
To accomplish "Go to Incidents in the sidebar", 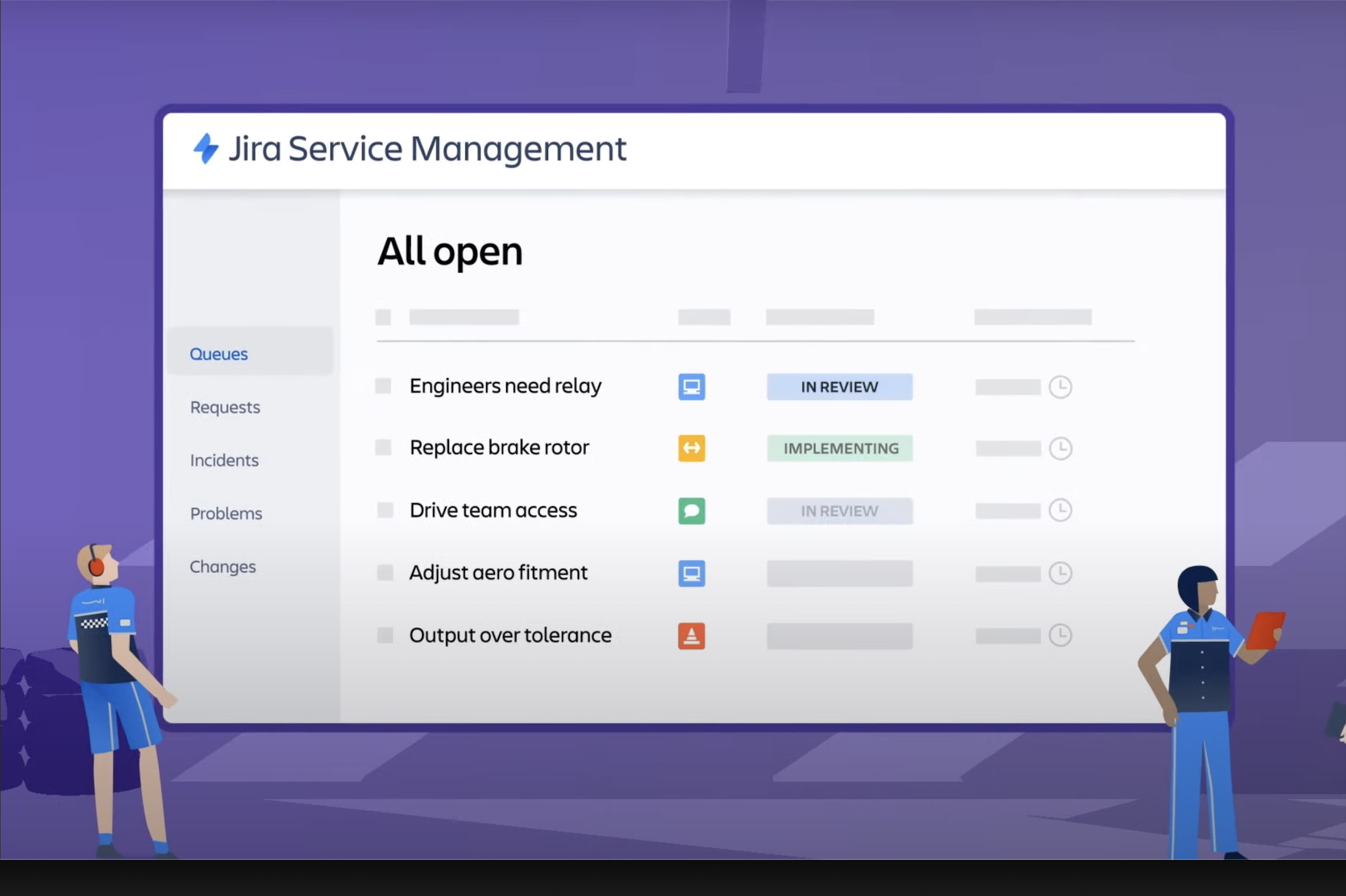I will pos(224,460).
